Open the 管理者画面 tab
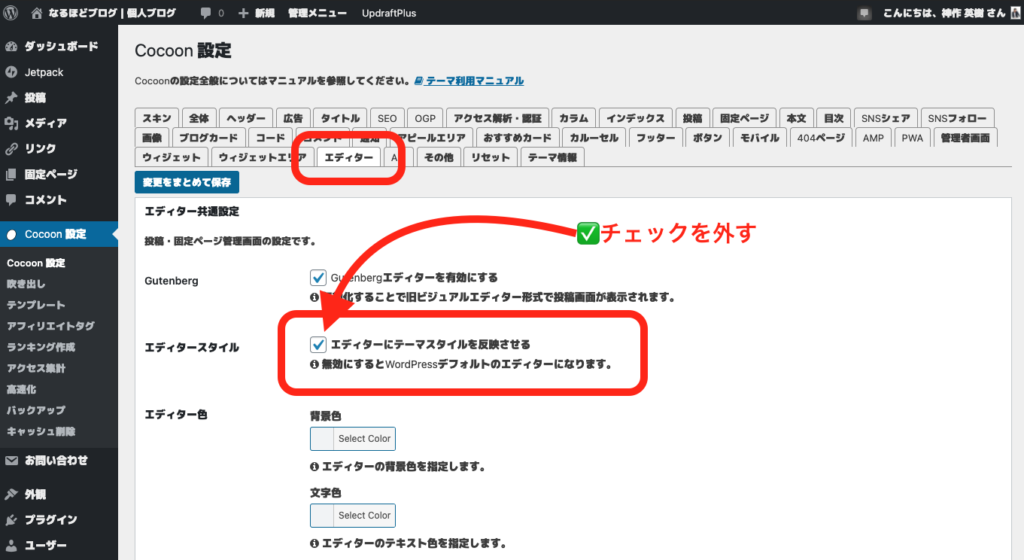The image size is (1024, 560). [965, 138]
